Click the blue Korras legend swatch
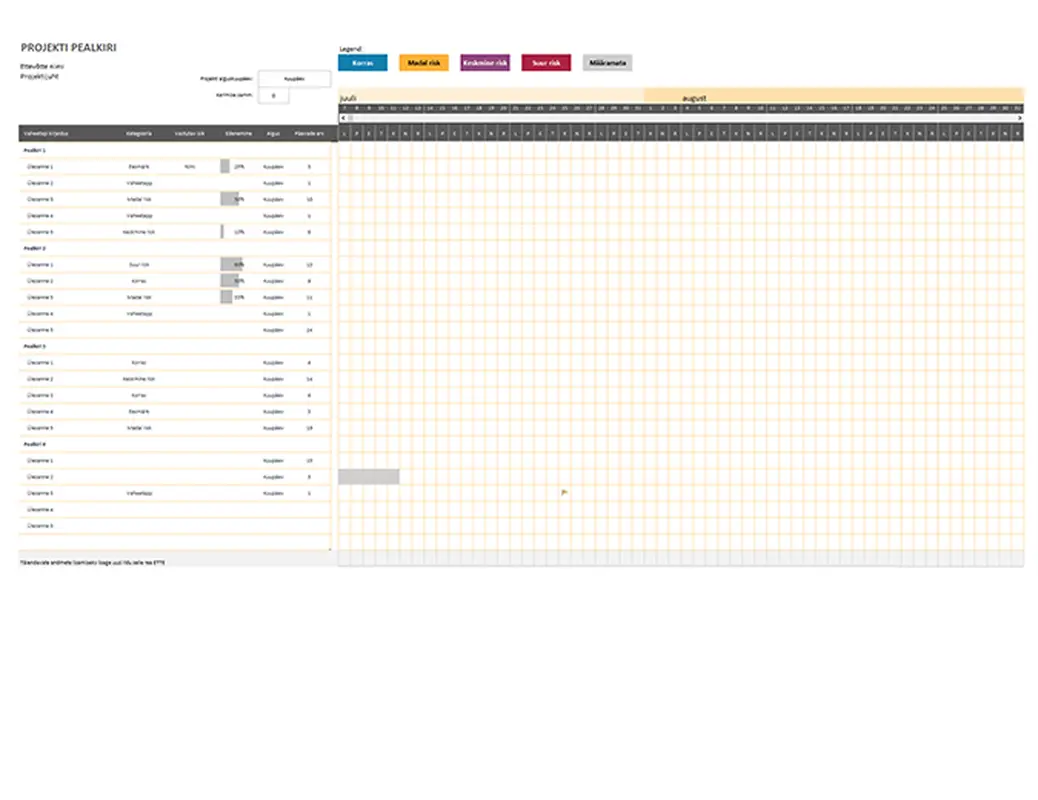Viewport: 1038px width, 800px height. point(363,63)
